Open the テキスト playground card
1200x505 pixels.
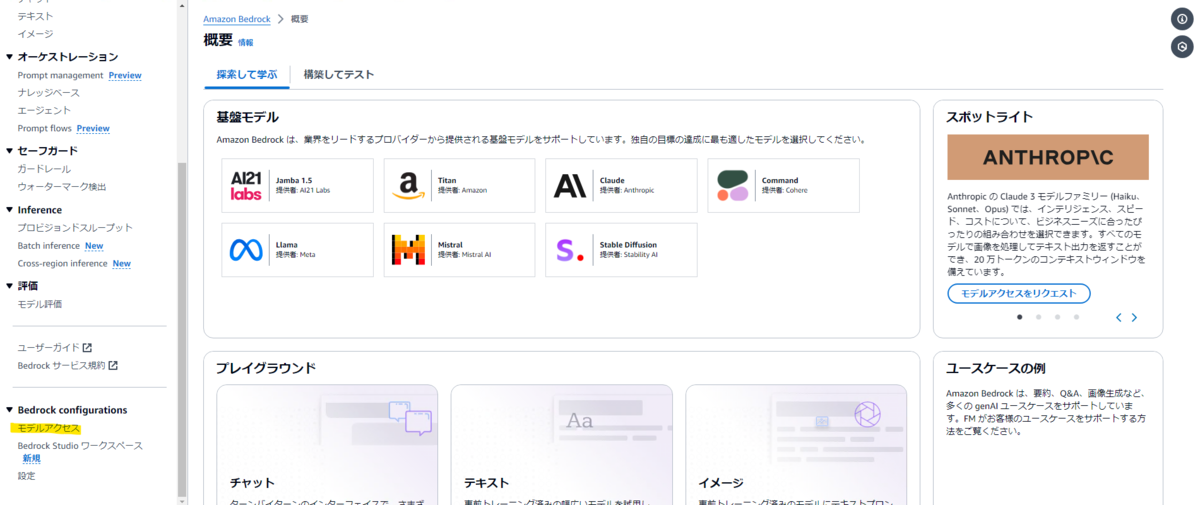[562, 445]
